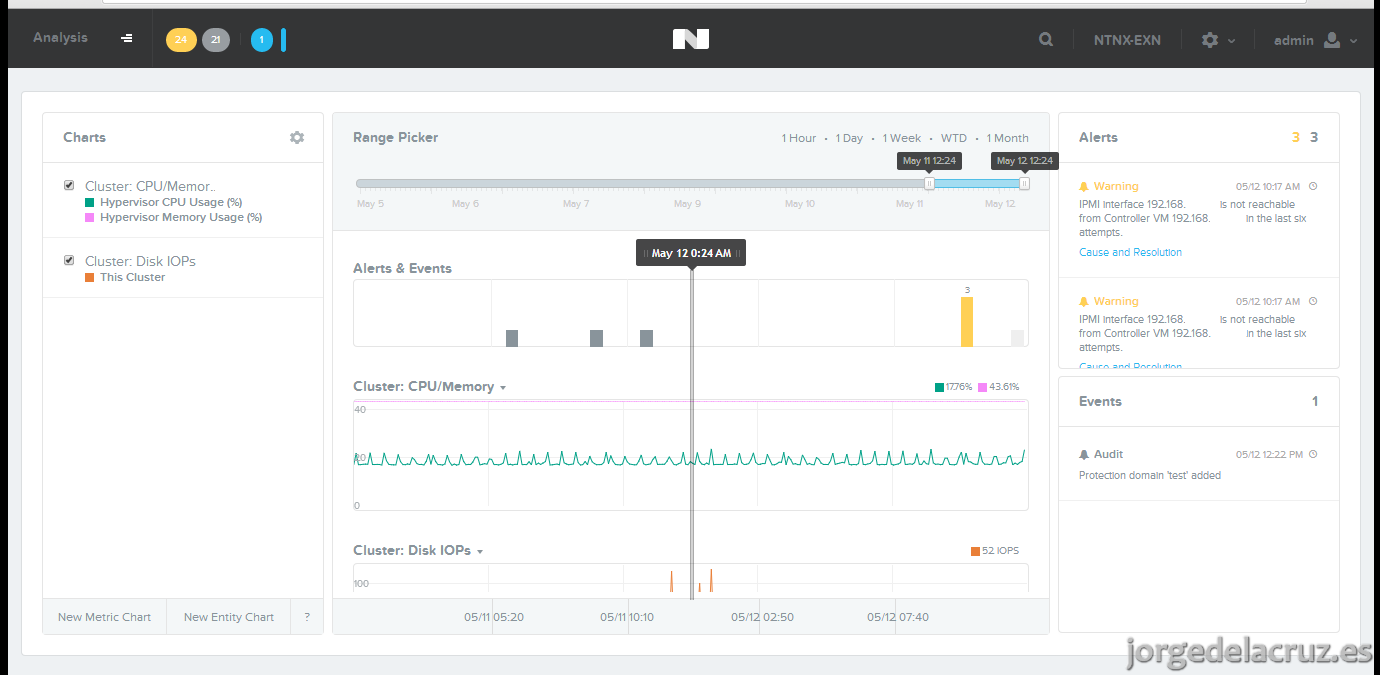Click Hypervisor CPU Usage (%) metric label
The height and width of the screenshot is (675, 1380).
point(171,202)
